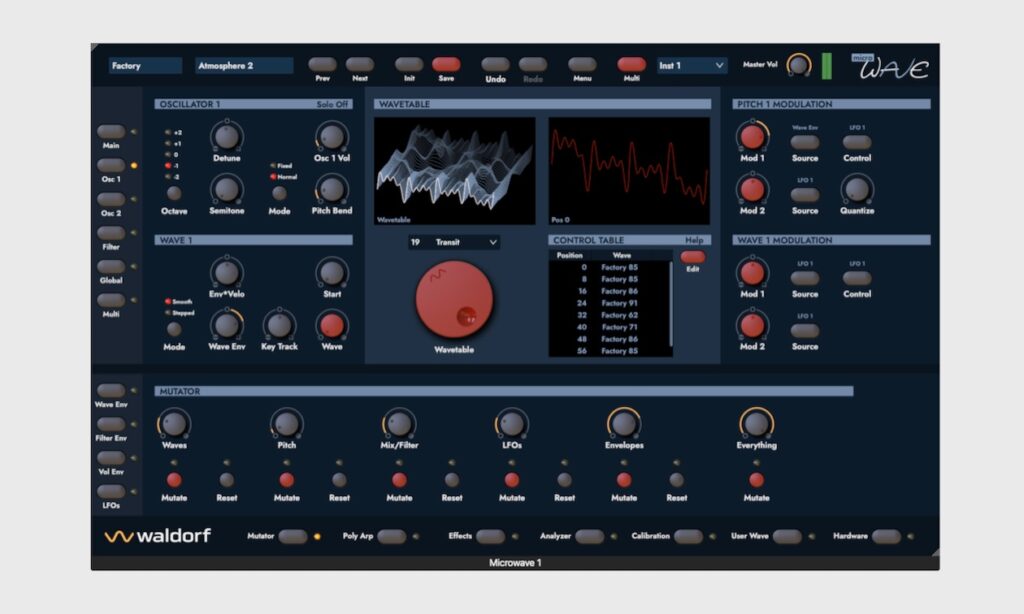Viewport: 1024px width, 614px height.
Task: Click the Mutator Mix/Filter amount knob
Action: 399,424
